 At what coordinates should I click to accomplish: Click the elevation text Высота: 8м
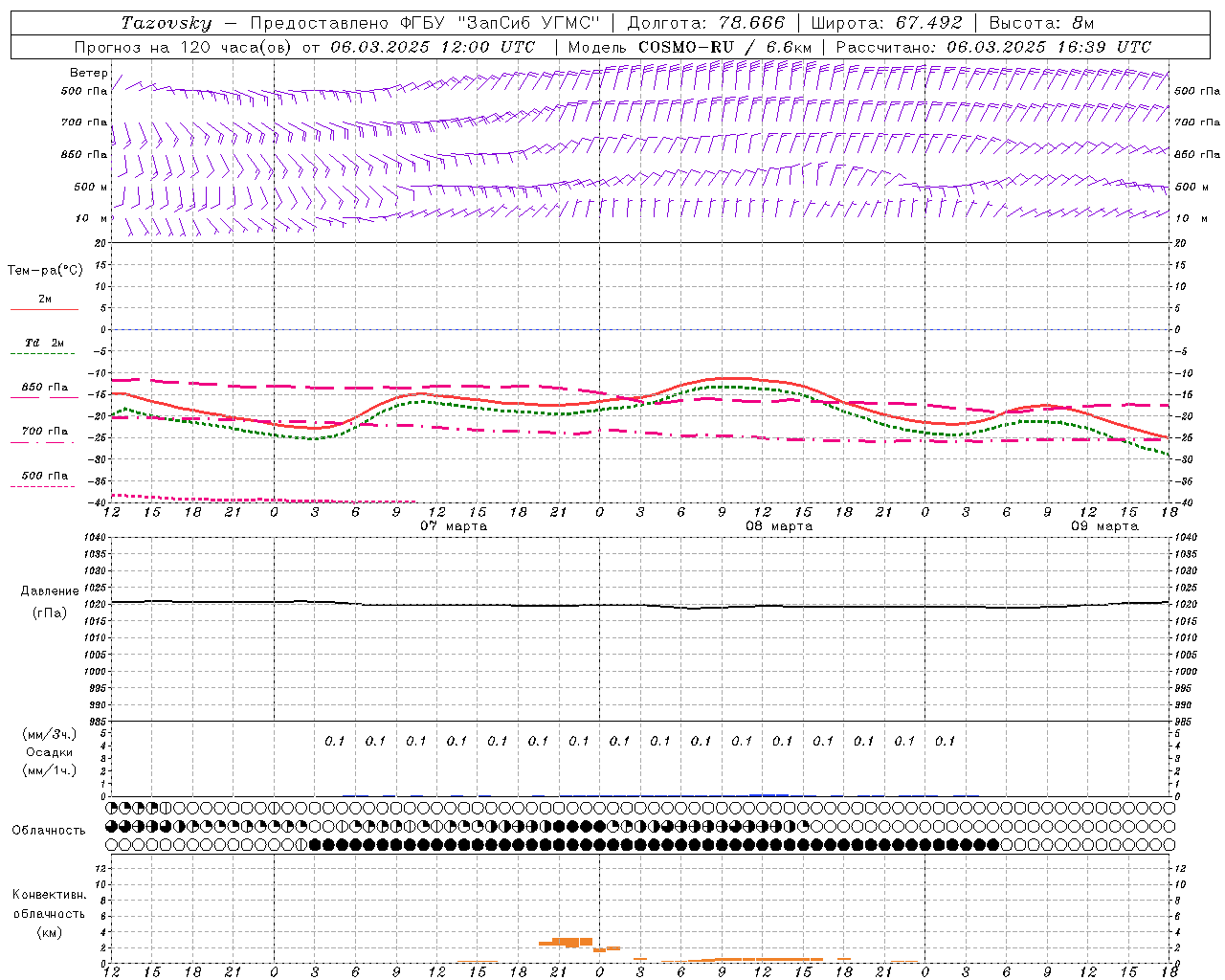point(1041,23)
